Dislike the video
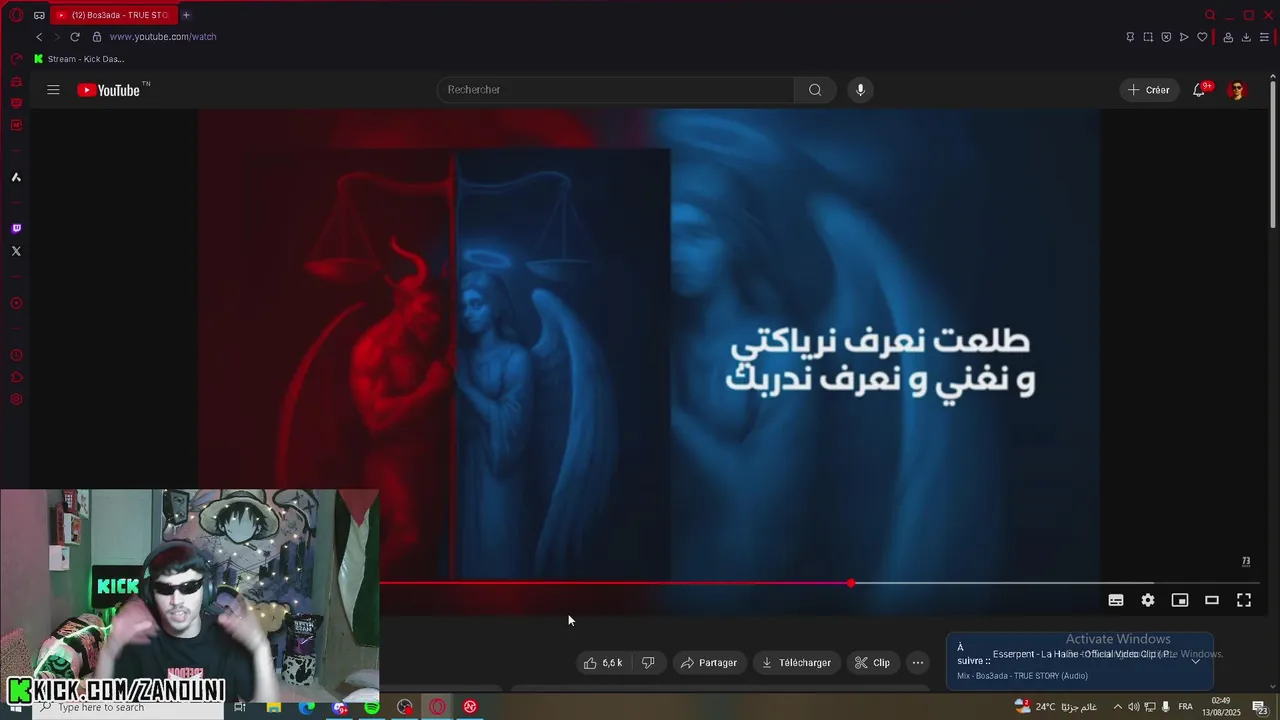1280x720 pixels. click(x=648, y=663)
